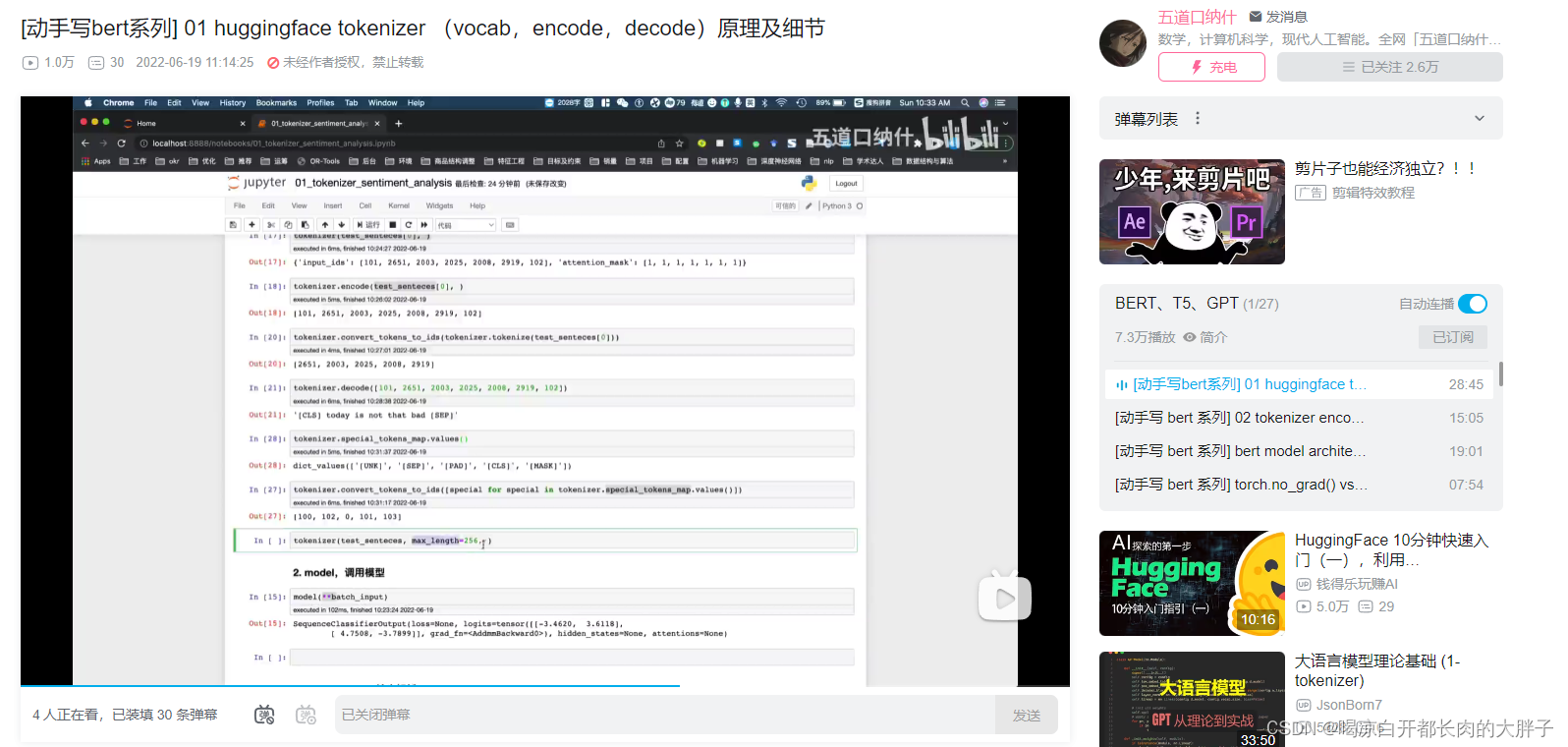Screen dimensions: 1568x747
Task: Toggle the danmaku display icon below the video
Action: (x=264, y=715)
